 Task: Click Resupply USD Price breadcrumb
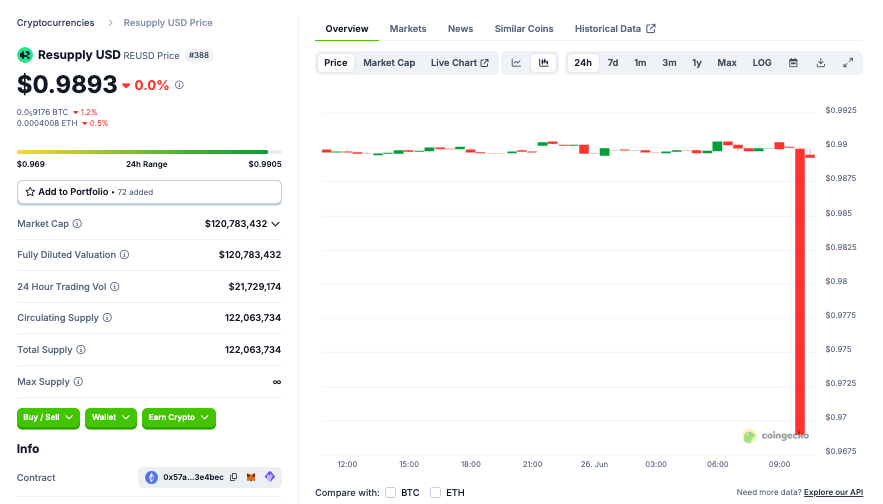[168, 23]
